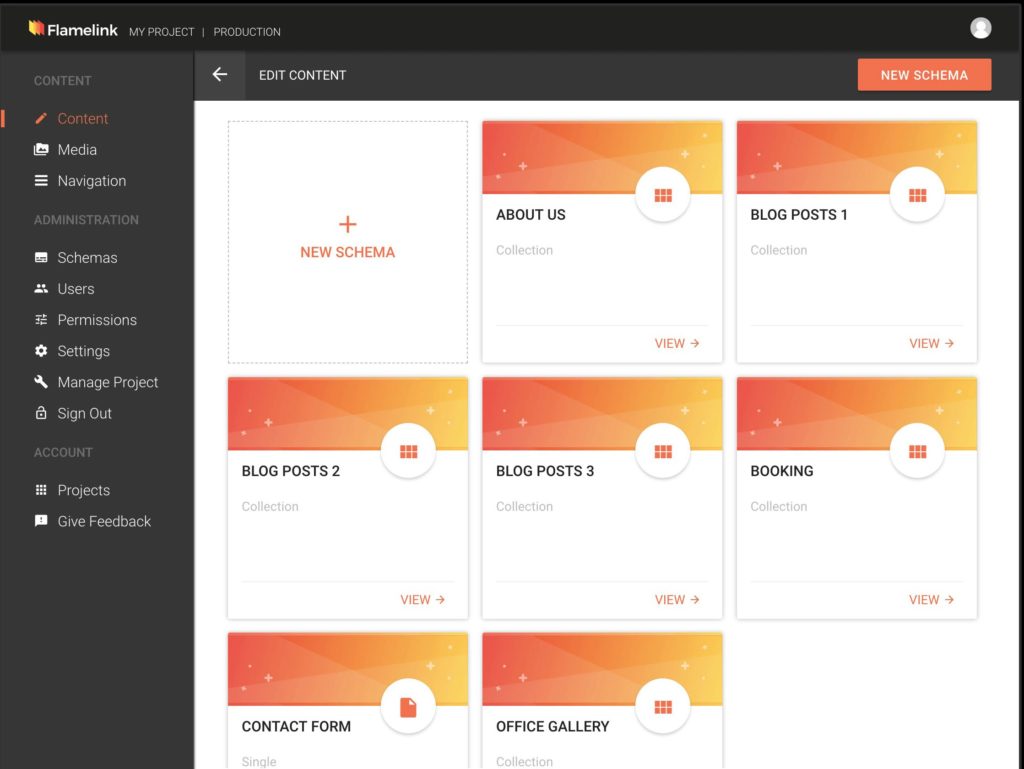This screenshot has height=769, width=1024.
Task: Click the EDIT CONTENT page heading
Action: 302,75
